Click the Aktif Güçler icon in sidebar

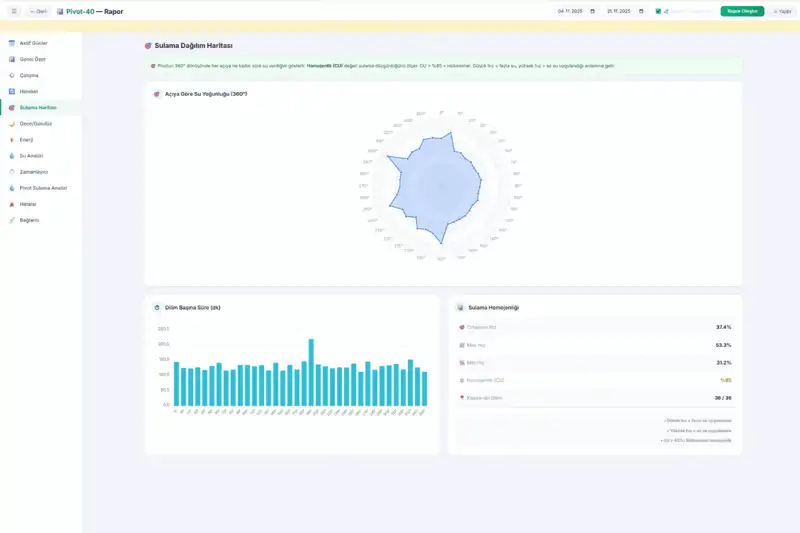(x=11, y=43)
